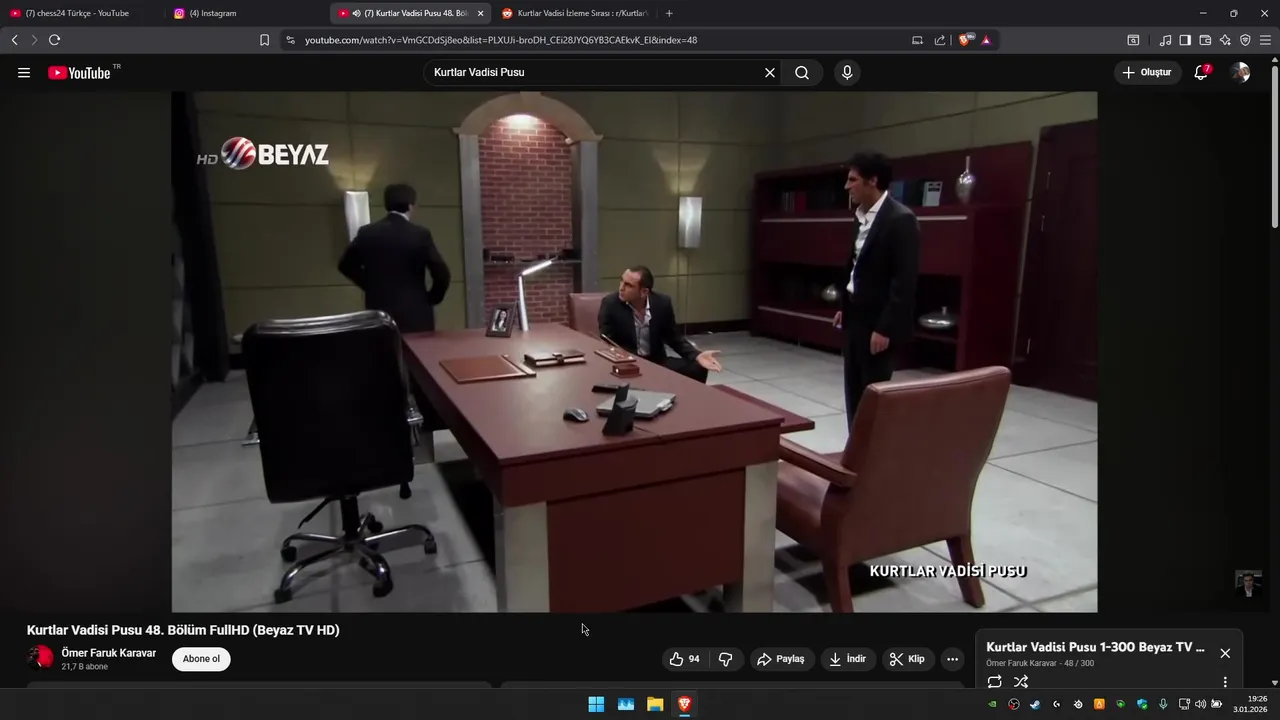
Task: Open volume control in system tray
Action: pyautogui.click(x=1200, y=704)
